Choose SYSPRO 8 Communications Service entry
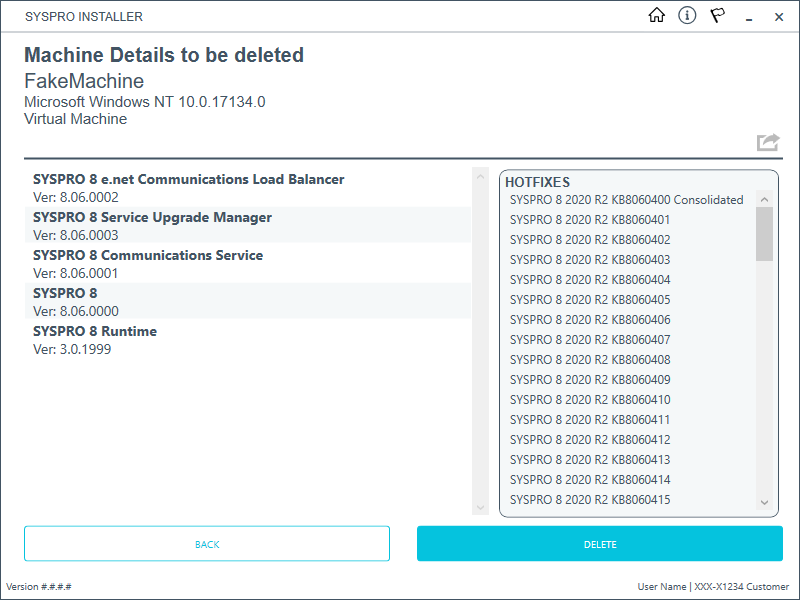800x600 pixels. (x=148, y=256)
